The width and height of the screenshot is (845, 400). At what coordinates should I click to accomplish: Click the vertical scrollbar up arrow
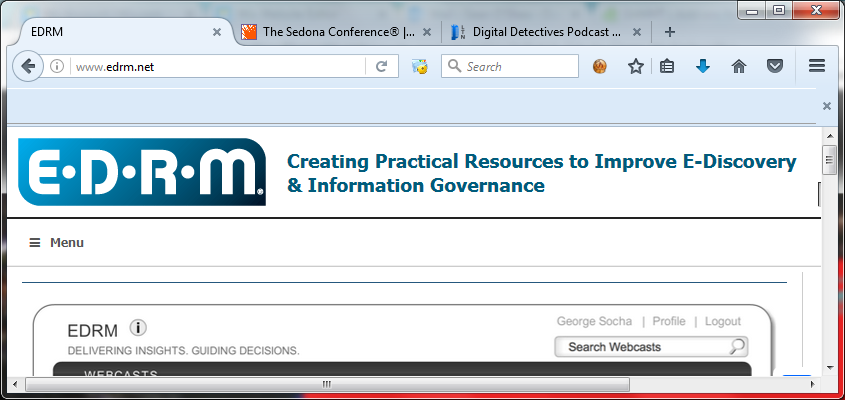click(829, 135)
